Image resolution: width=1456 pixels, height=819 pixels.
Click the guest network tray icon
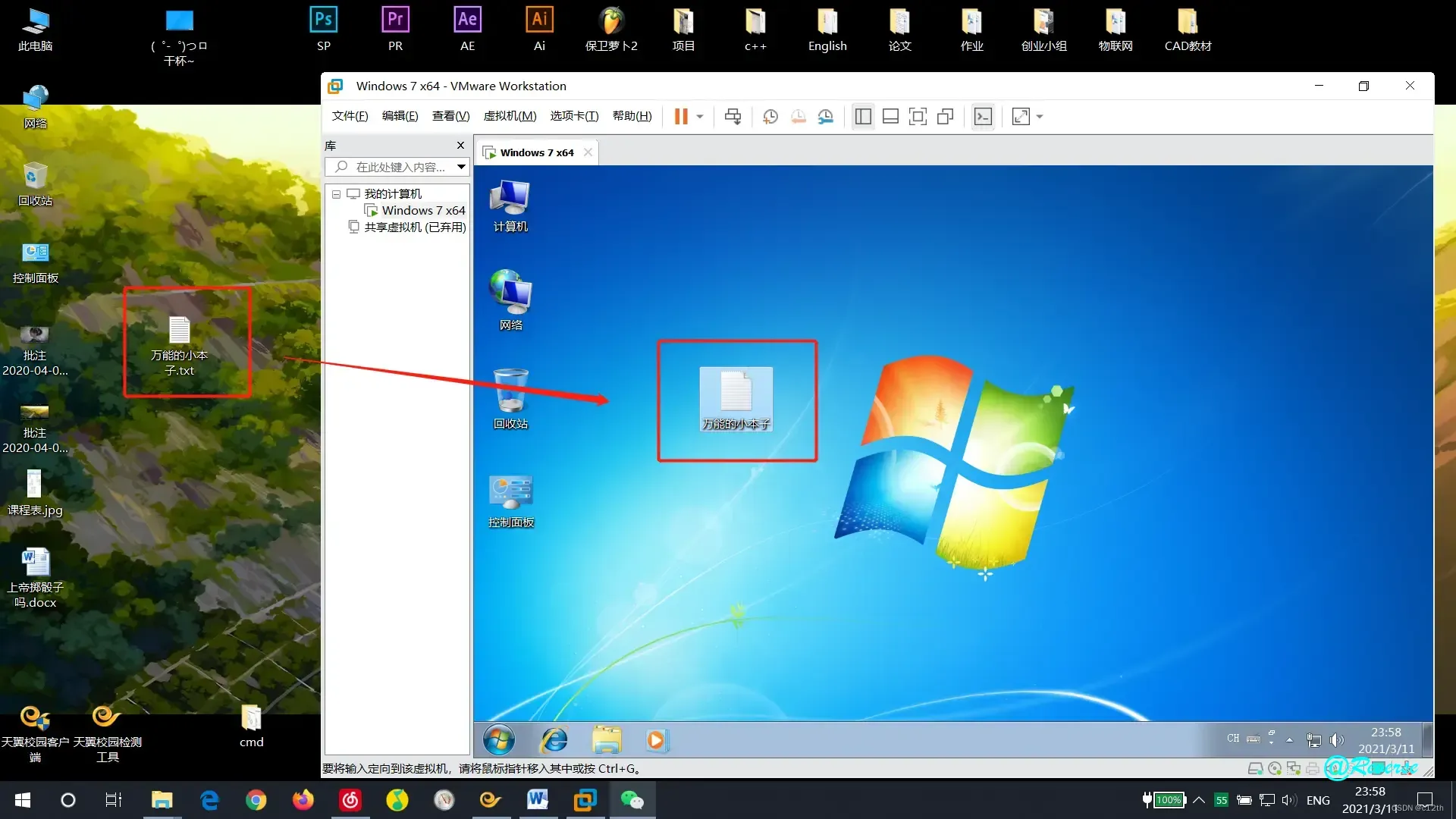tap(1314, 740)
